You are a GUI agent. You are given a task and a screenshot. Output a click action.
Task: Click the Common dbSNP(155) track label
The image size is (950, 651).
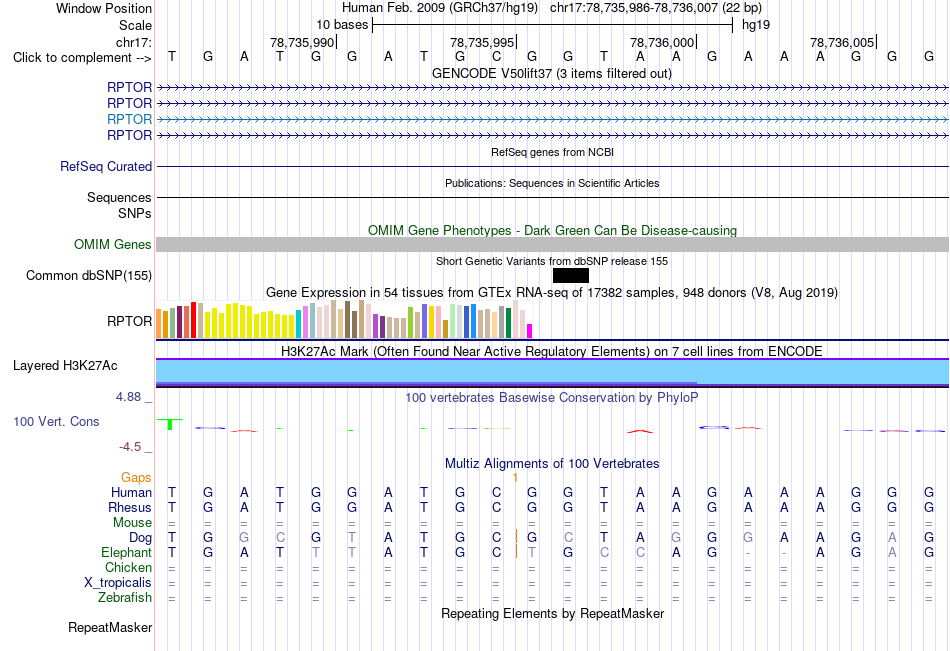[88, 275]
